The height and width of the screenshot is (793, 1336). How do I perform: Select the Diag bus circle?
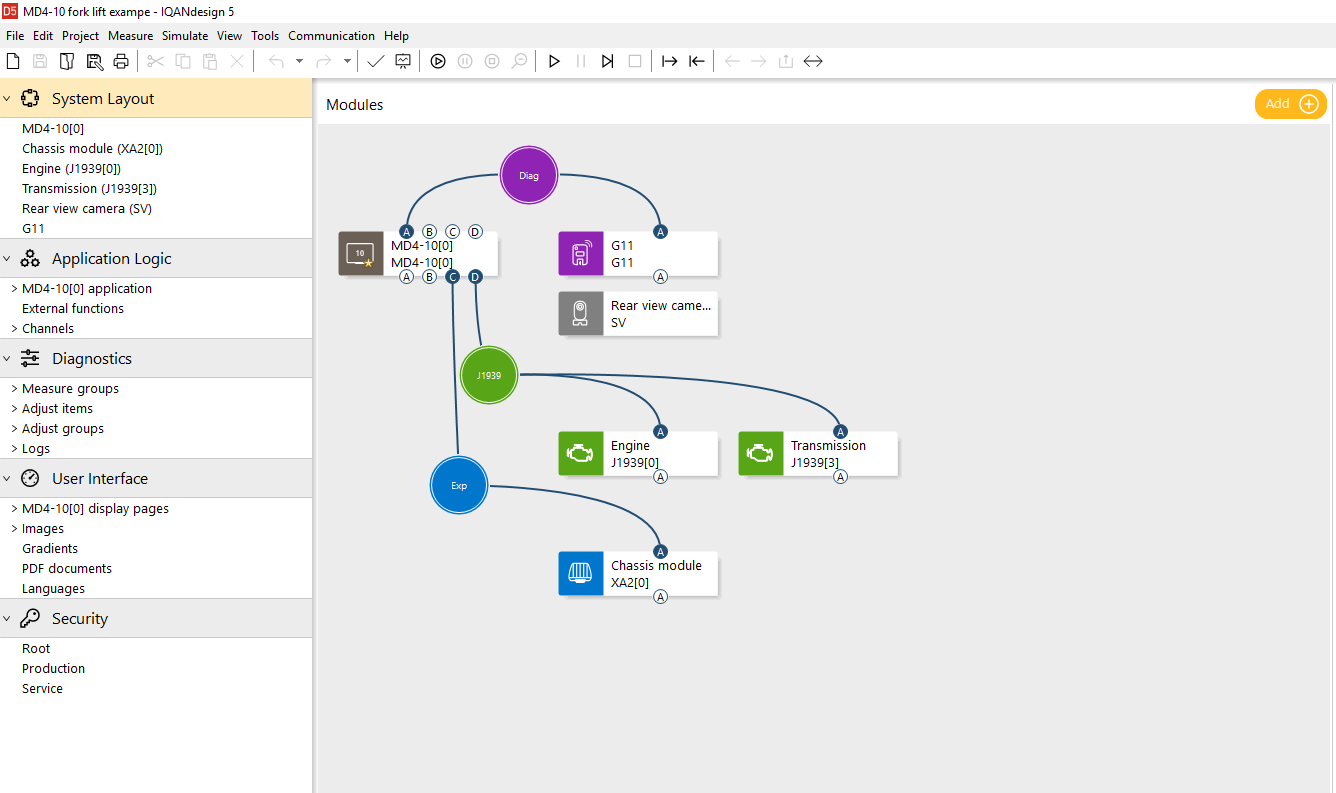click(529, 175)
